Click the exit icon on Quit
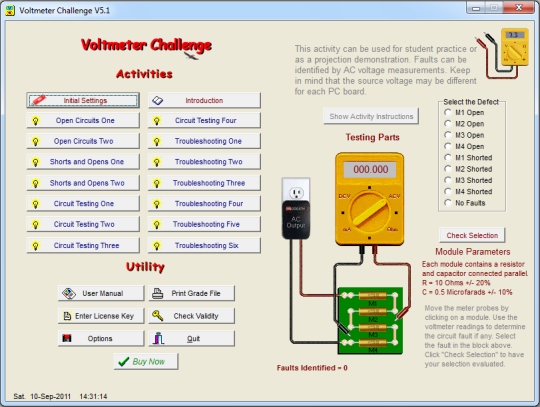This screenshot has height=407, width=540. (x=159, y=338)
